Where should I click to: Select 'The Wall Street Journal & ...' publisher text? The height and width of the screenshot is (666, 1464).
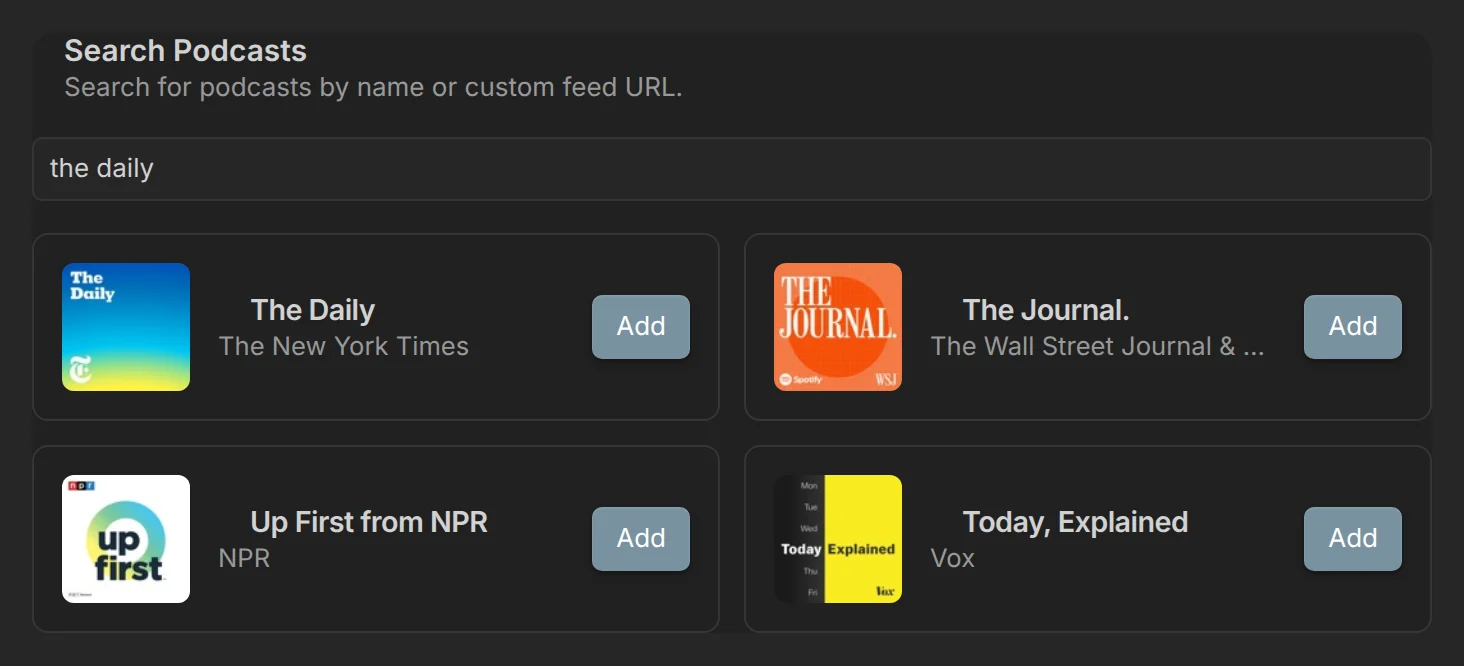click(1098, 346)
